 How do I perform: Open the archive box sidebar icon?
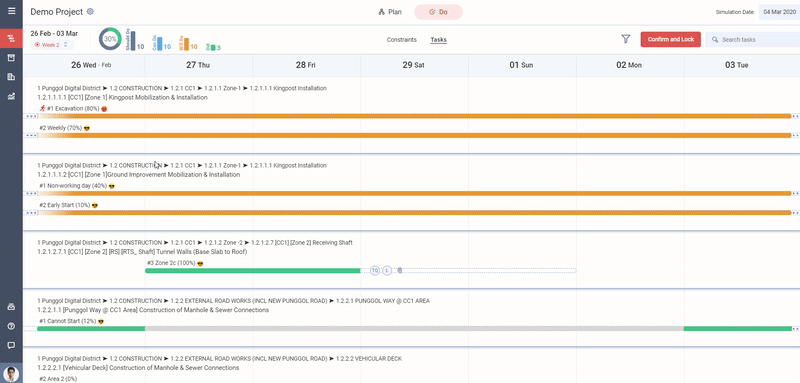click(x=11, y=58)
